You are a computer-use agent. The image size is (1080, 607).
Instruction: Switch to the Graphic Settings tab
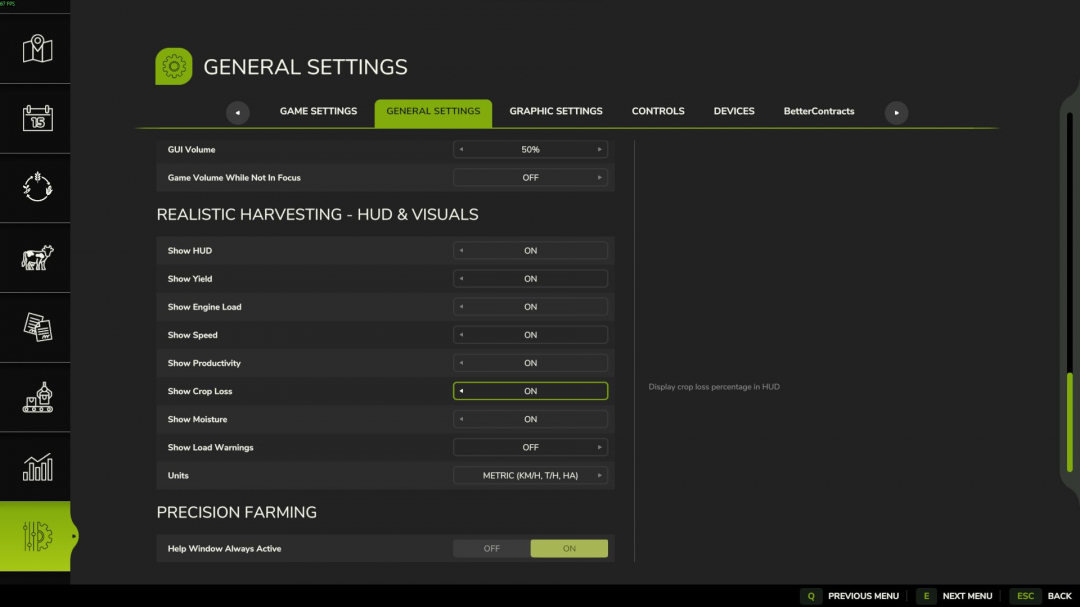pyautogui.click(x=556, y=111)
